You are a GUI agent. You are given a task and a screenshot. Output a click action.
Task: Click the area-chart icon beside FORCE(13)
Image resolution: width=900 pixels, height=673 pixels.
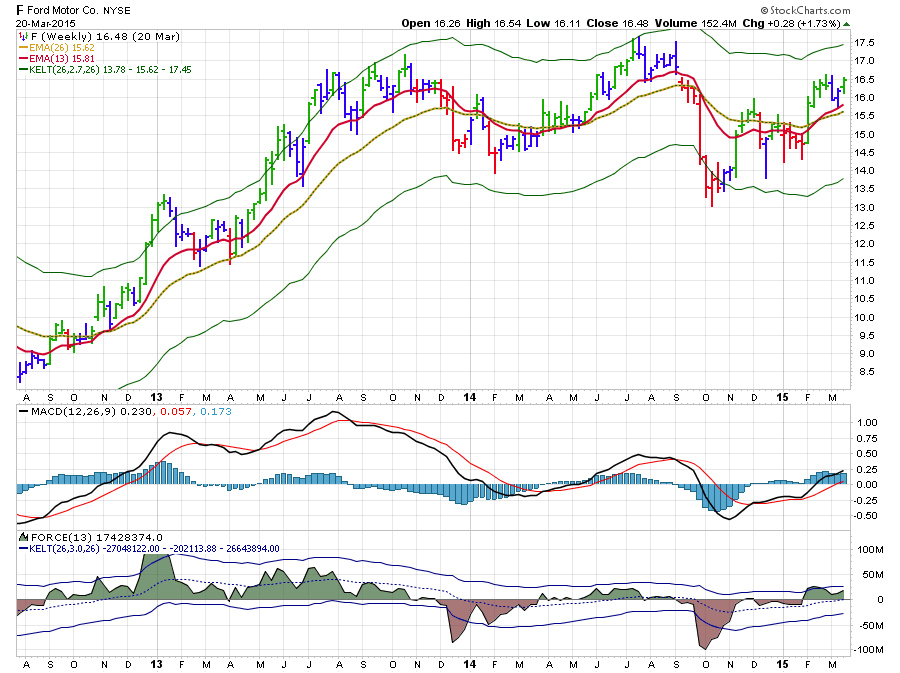22,537
